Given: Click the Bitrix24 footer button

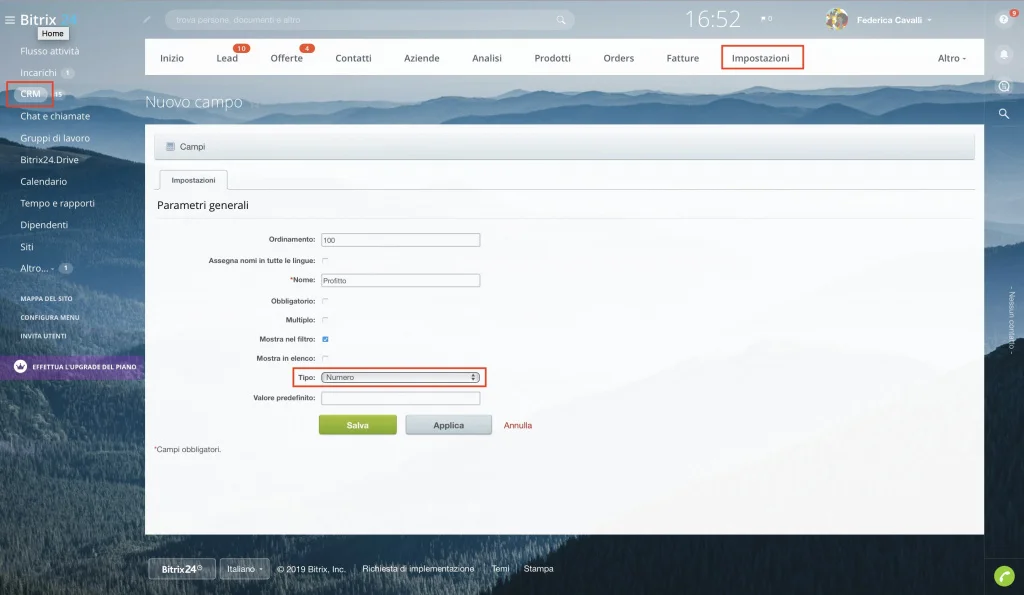Looking at the screenshot, I should [x=182, y=569].
